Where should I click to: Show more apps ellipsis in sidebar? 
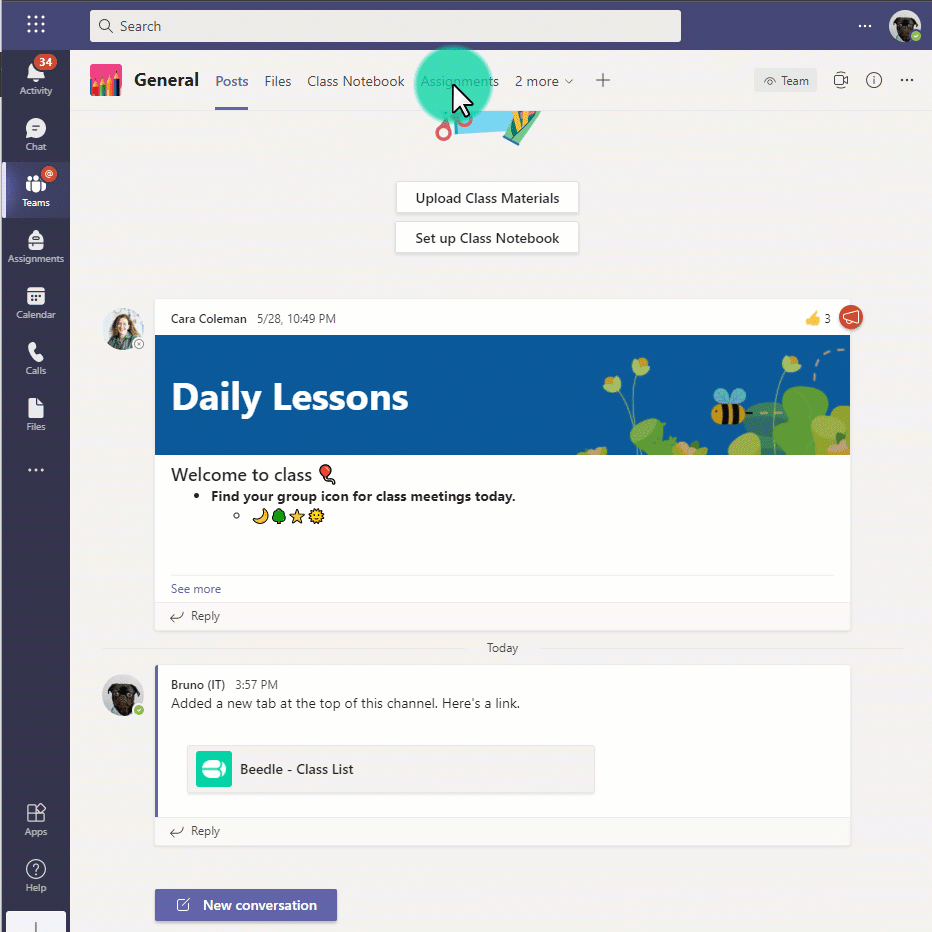pyautogui.click(x=36, y=470)
